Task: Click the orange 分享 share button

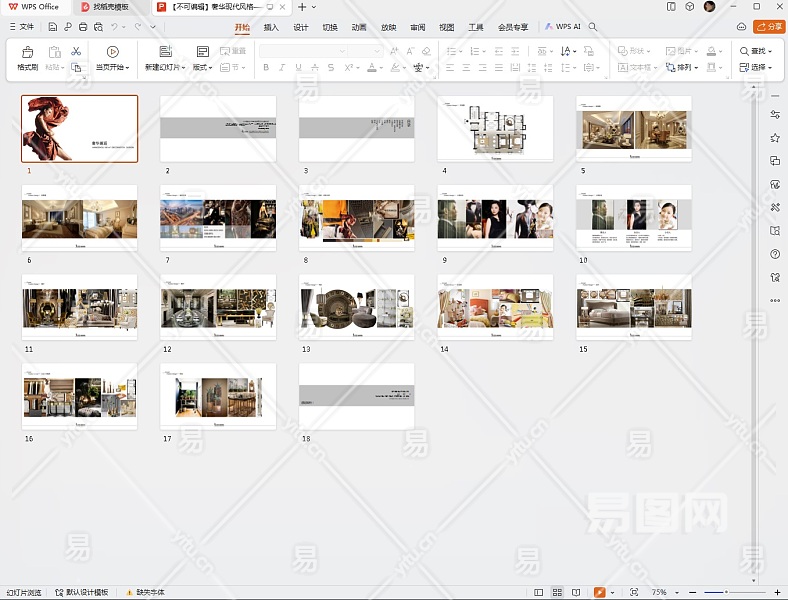Action: [768, 27]
